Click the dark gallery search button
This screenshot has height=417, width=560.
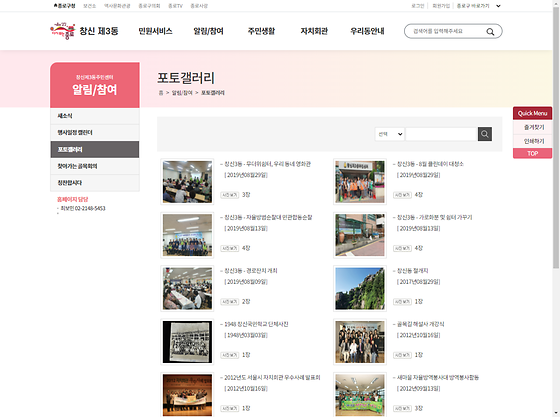pos(485,134)
